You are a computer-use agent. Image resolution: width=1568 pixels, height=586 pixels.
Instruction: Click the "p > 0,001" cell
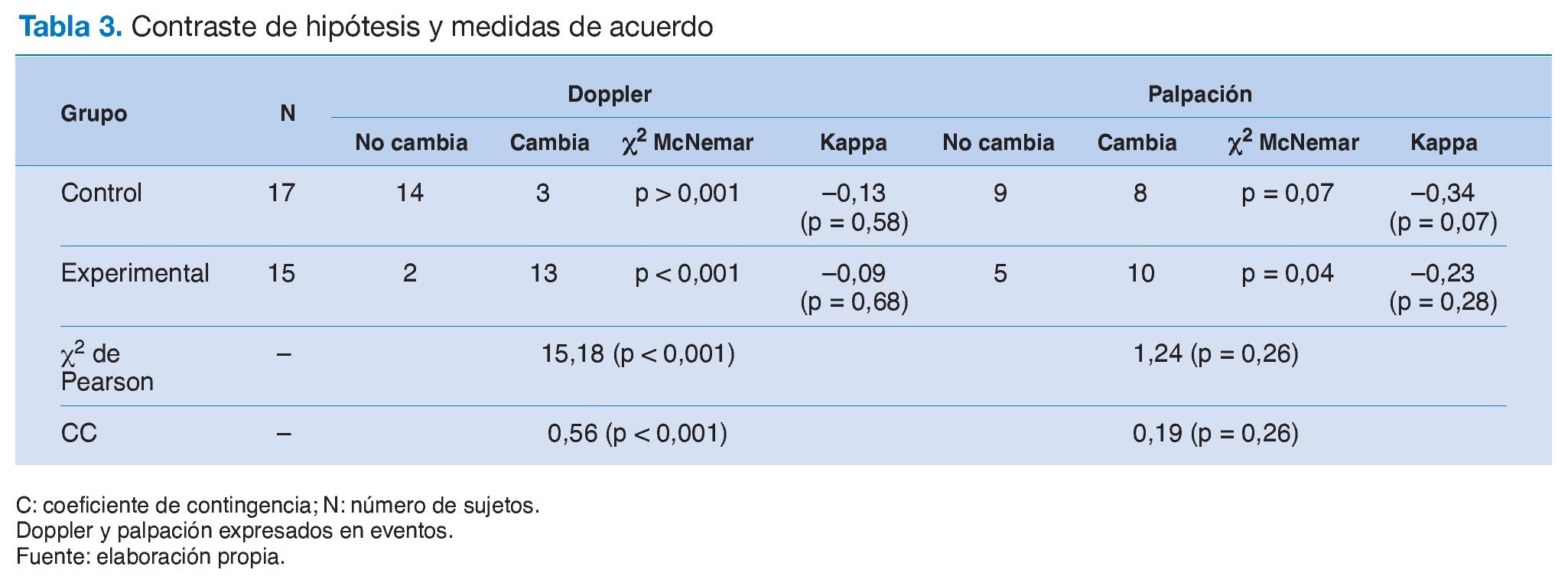(687, 193)
